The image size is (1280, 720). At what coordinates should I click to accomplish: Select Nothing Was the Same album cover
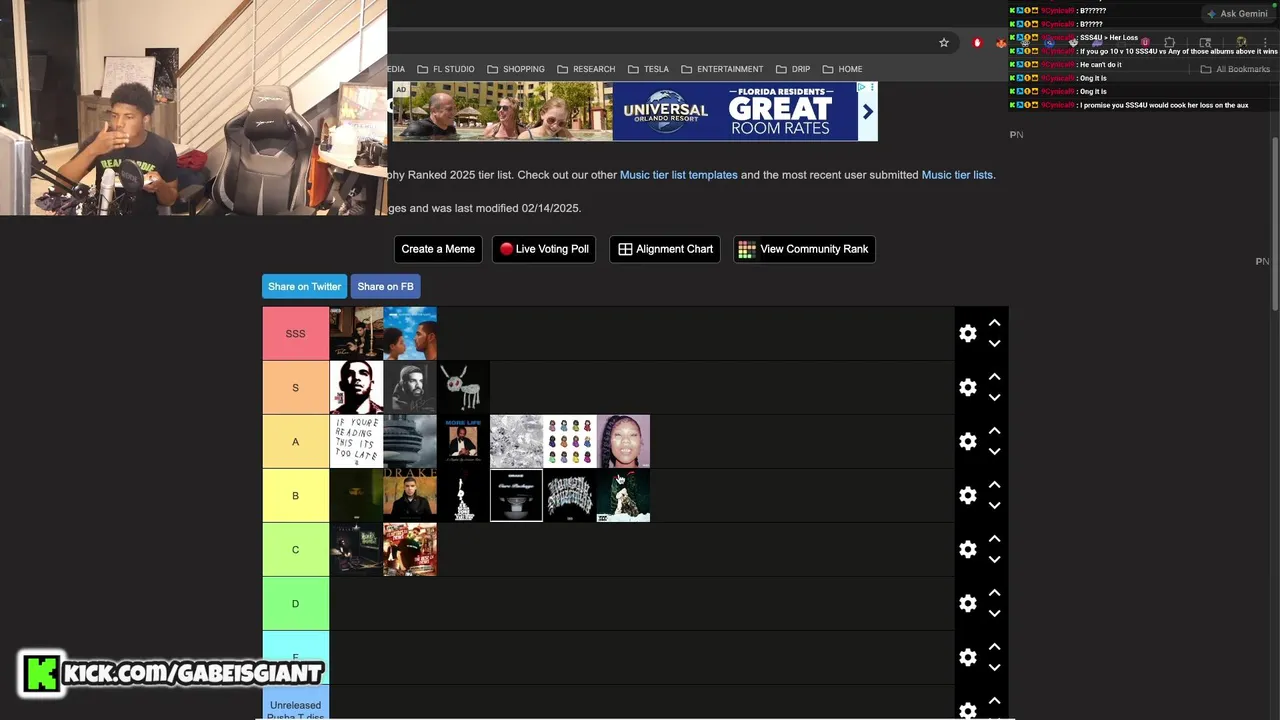[410, 333]
